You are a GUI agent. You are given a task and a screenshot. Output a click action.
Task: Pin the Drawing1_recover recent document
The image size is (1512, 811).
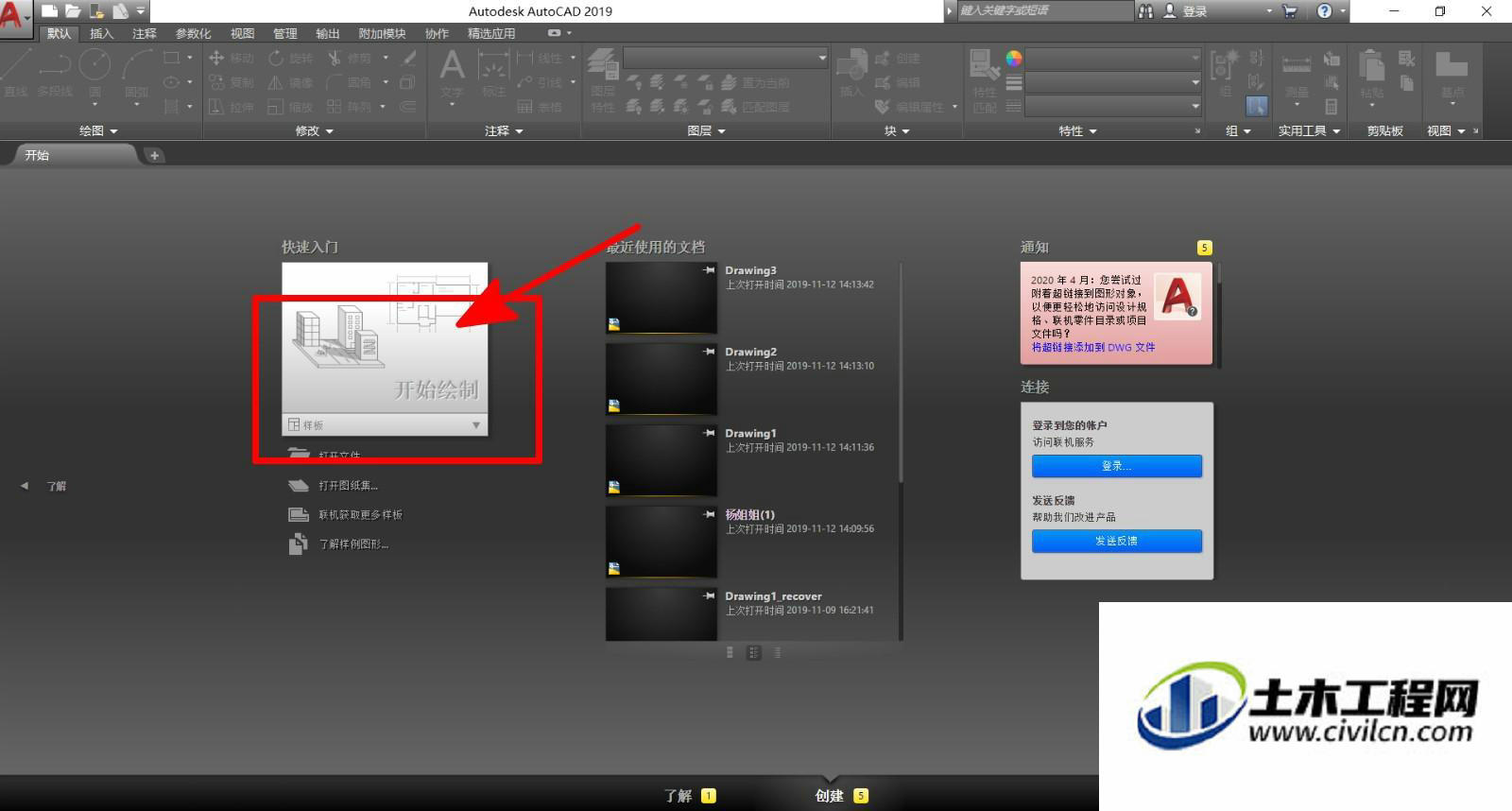click(709, 595)
